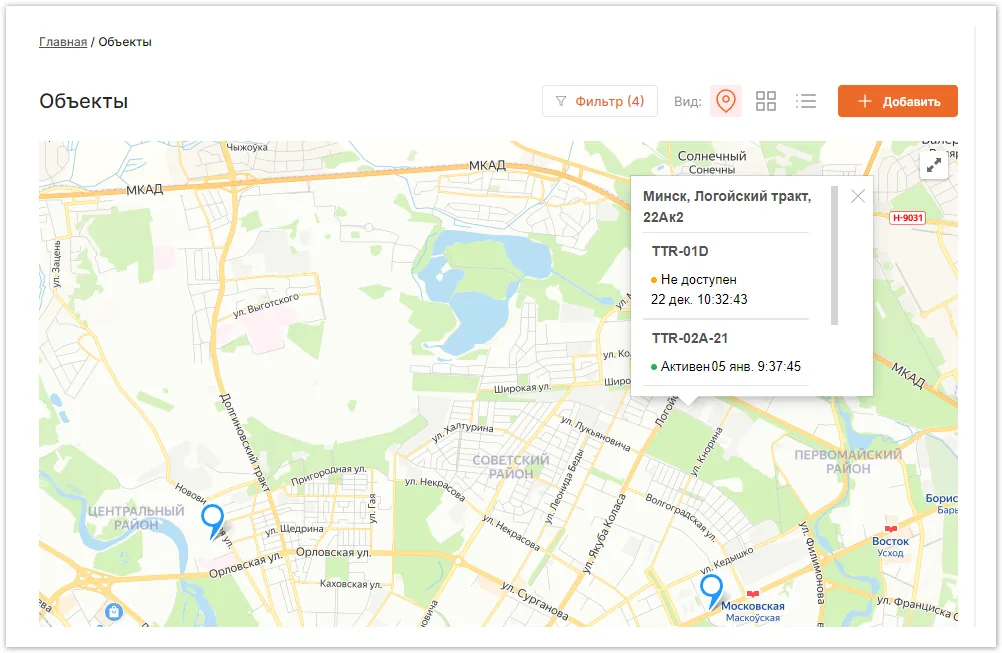The image size is (1002, 653).
Task: Click timestamp 05 янв. 9:37:45
Action: tap(756, 366)
